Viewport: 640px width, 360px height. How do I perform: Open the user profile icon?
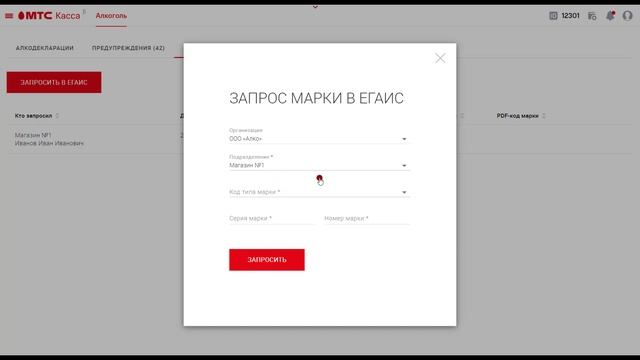627,16
